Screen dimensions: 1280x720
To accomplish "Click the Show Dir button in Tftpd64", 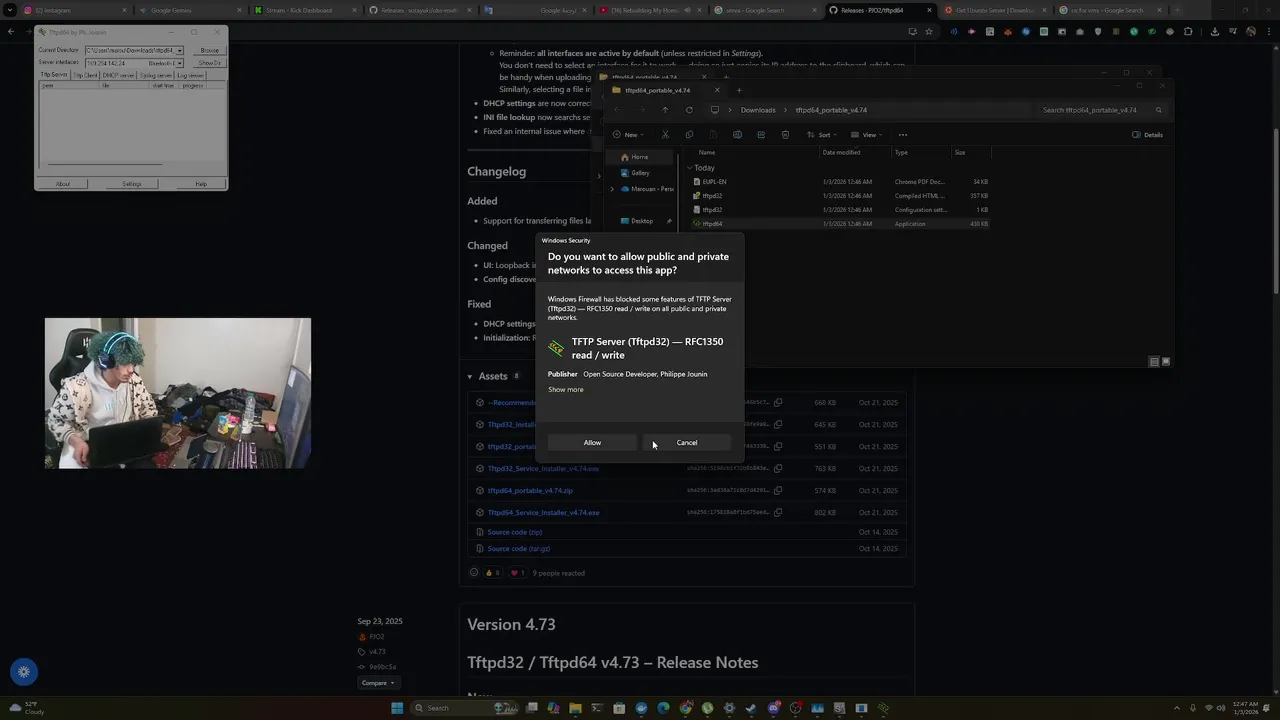I will coord(209,63).
